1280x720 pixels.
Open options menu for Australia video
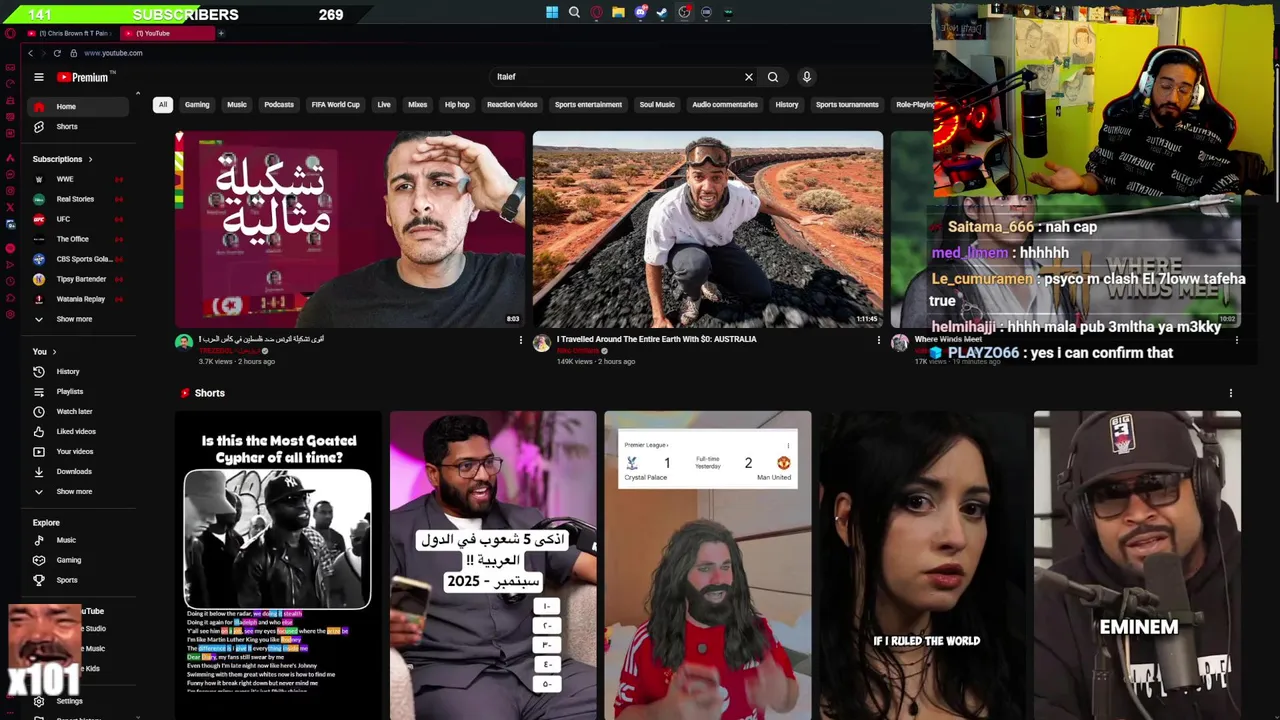pyautogui.click(x=878, y=340)
